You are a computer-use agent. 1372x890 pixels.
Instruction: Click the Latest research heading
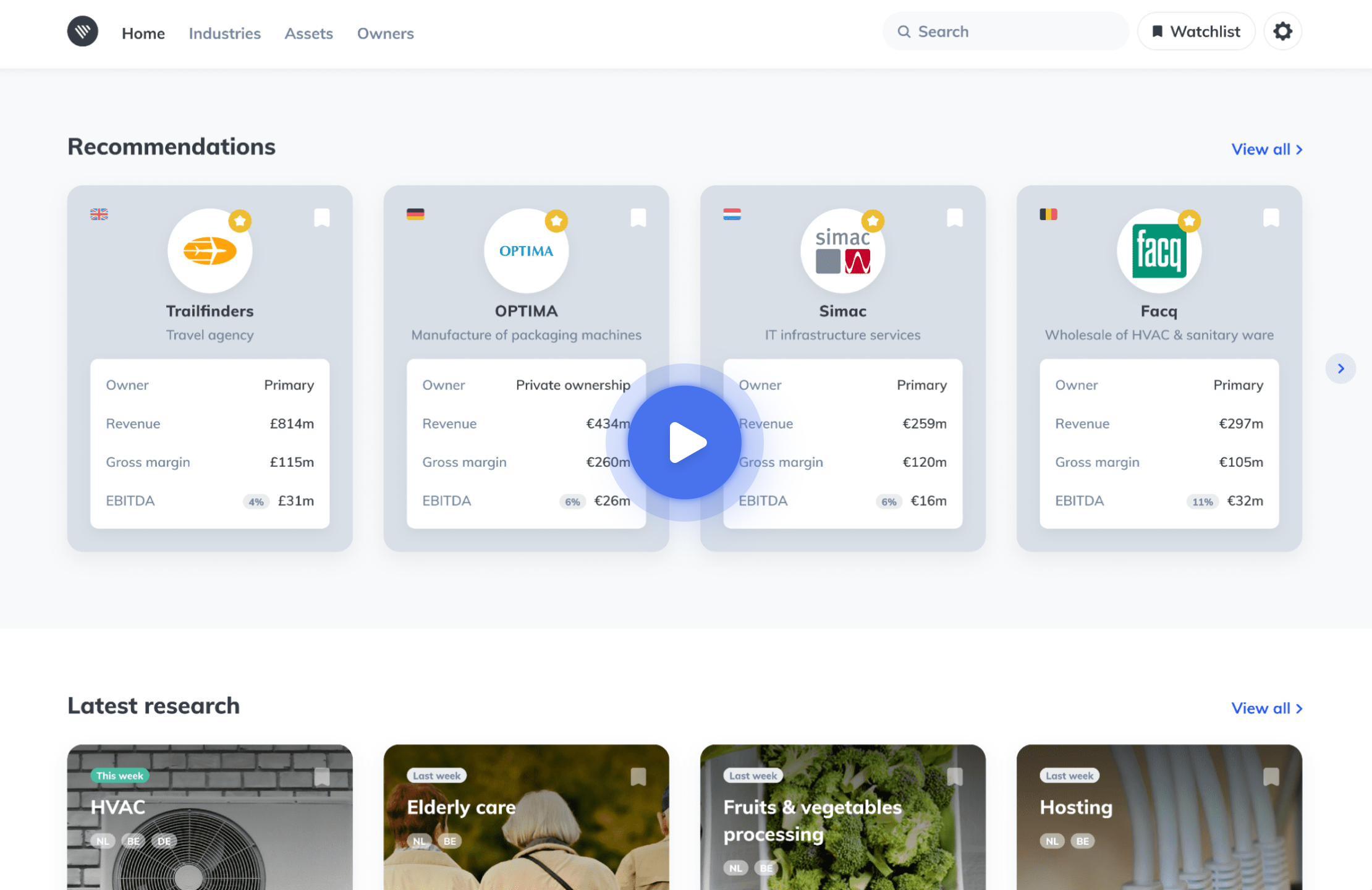click(x=154, y=706)
